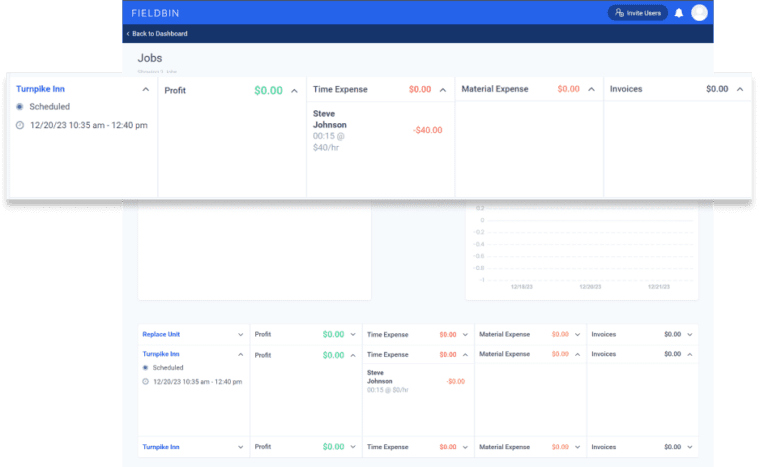768x467 pixels.
Task: Expand Profit in the Replace Unit row
Action: click(x=352, y=334)
